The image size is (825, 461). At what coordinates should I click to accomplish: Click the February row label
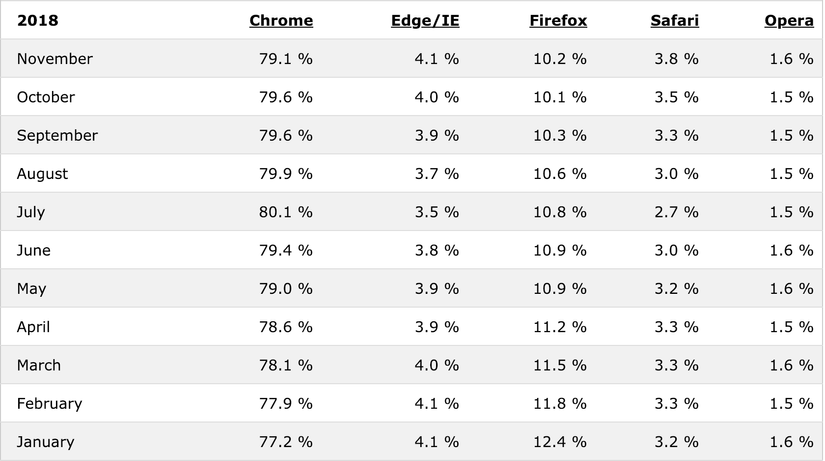(x=50, y=404)
